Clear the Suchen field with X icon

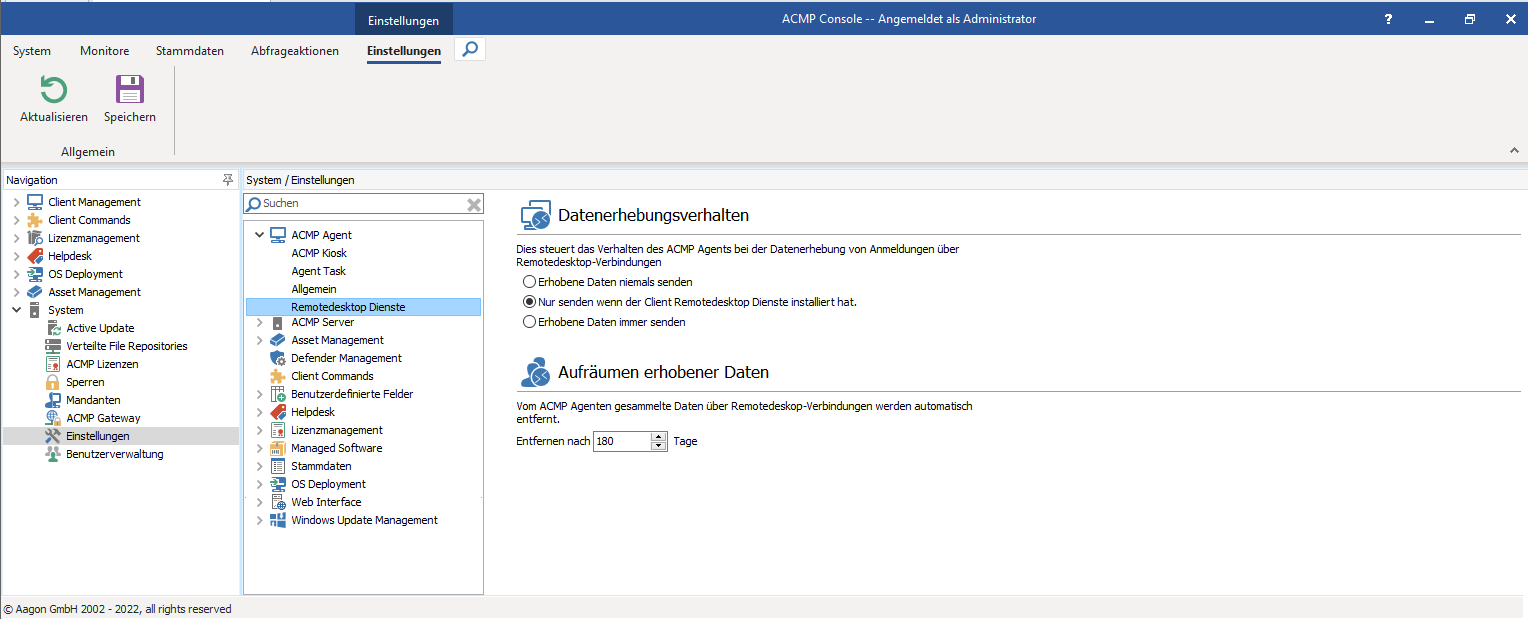pyautogui.click(x=474, y=204)
